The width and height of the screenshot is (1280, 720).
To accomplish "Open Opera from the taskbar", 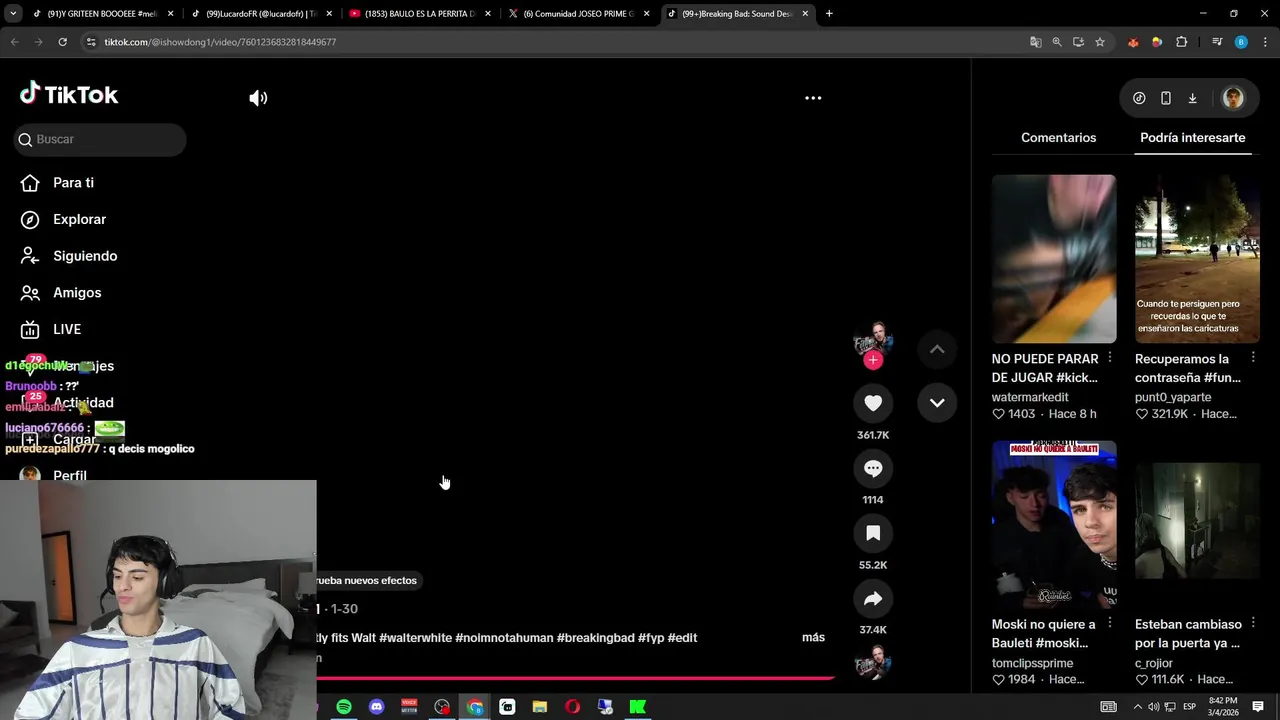I will point(572,707).
